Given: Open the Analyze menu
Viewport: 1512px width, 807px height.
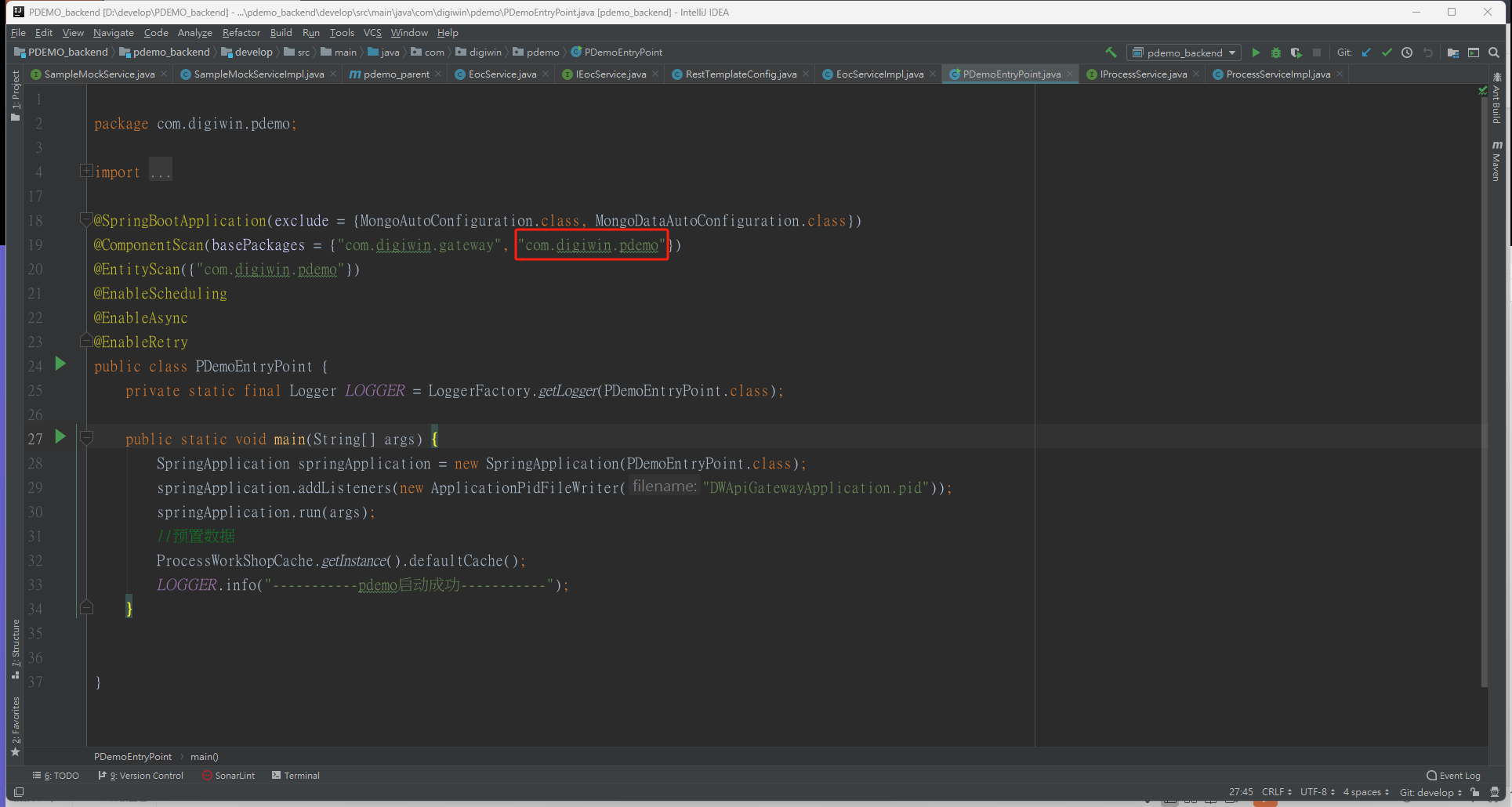Looking at the screenshot, I should 194,33.
